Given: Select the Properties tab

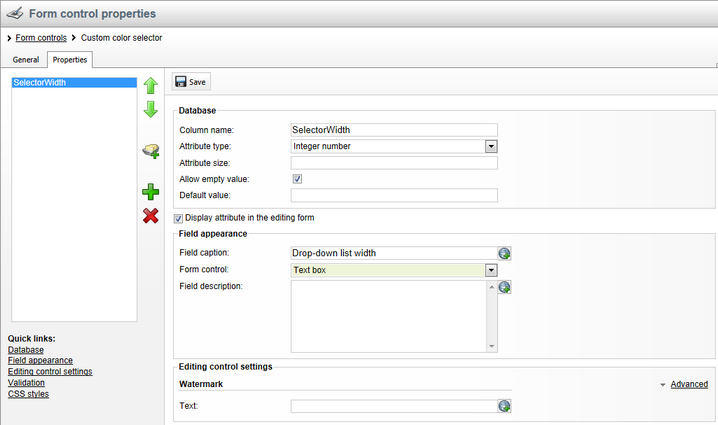Looking at the screenshot, I should (x=70, y=60).
